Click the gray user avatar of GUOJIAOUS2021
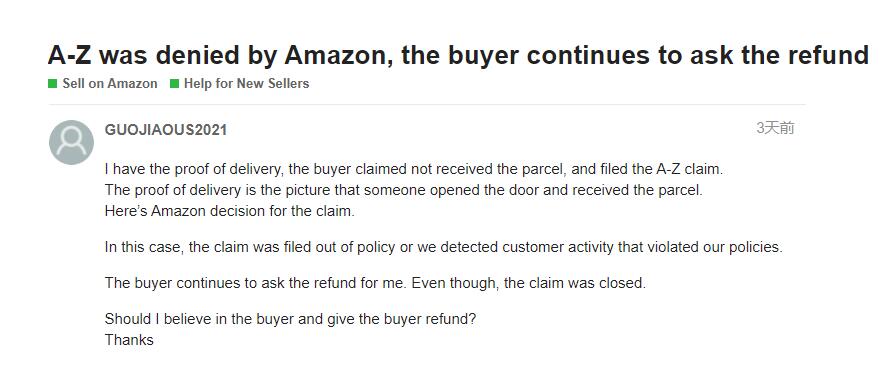 pyautogui.click(x=71, y=142)
